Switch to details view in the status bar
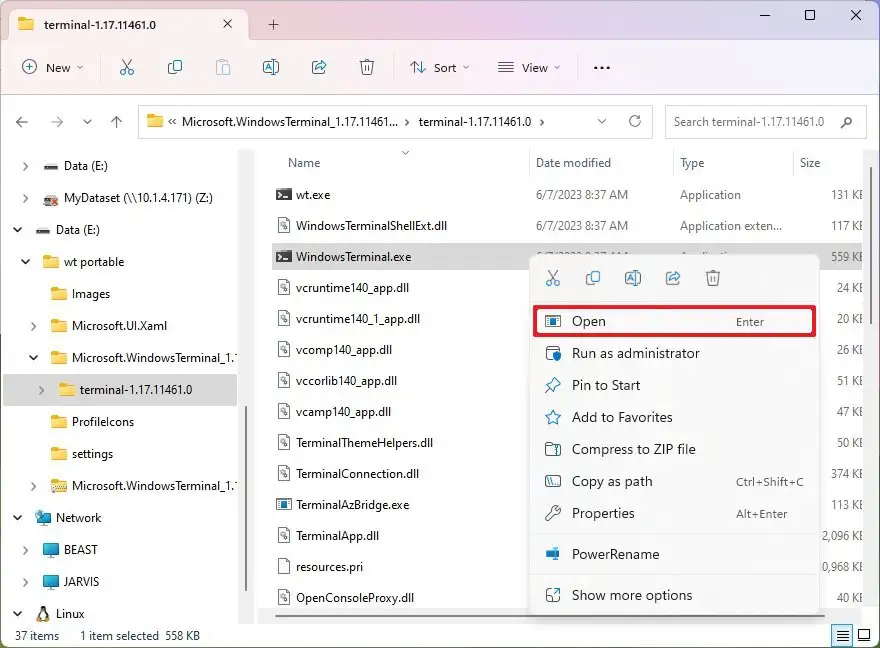This screenshot has width=880, height=648. click(x=842, y=635)
